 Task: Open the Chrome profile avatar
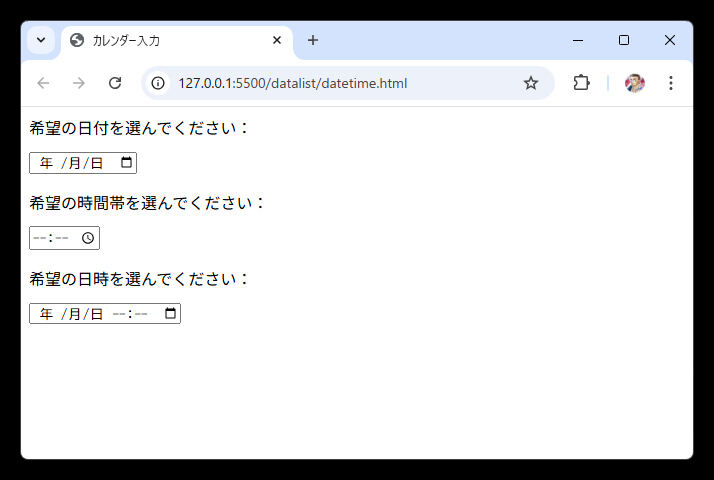(x=635, y=83)
